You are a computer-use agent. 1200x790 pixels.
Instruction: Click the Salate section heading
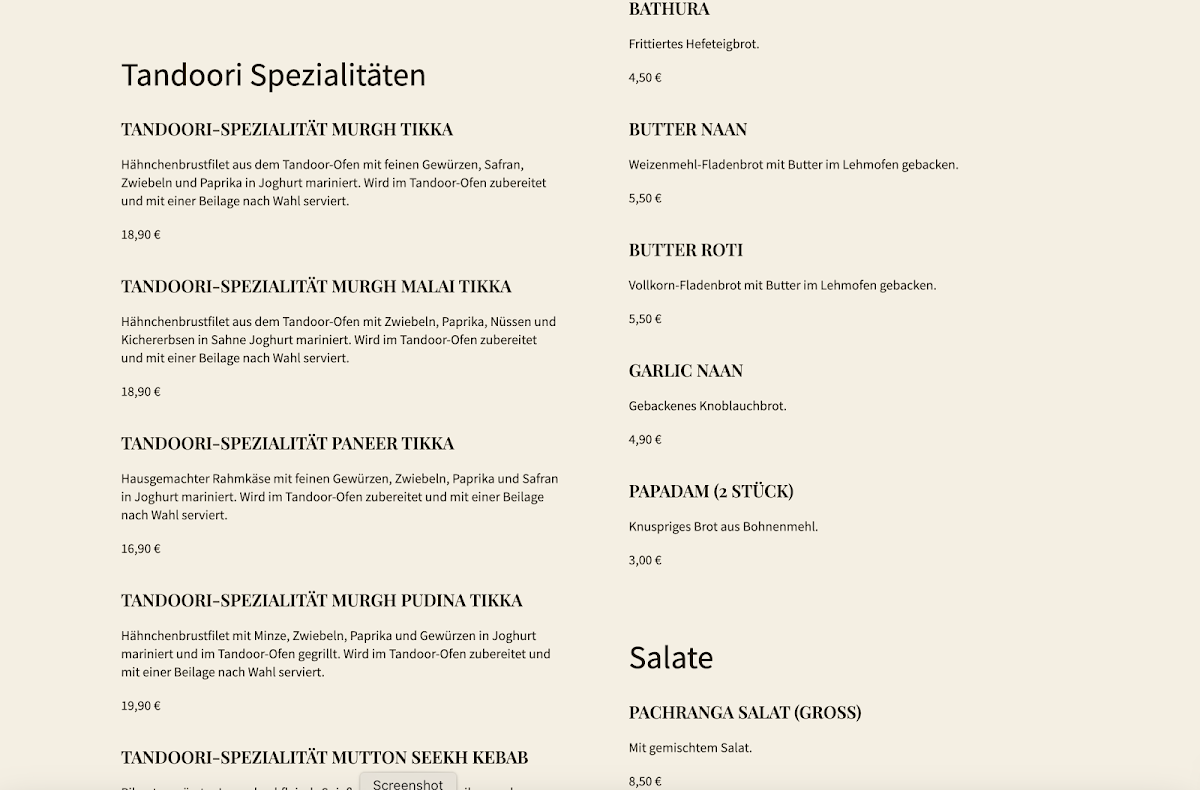671,657
